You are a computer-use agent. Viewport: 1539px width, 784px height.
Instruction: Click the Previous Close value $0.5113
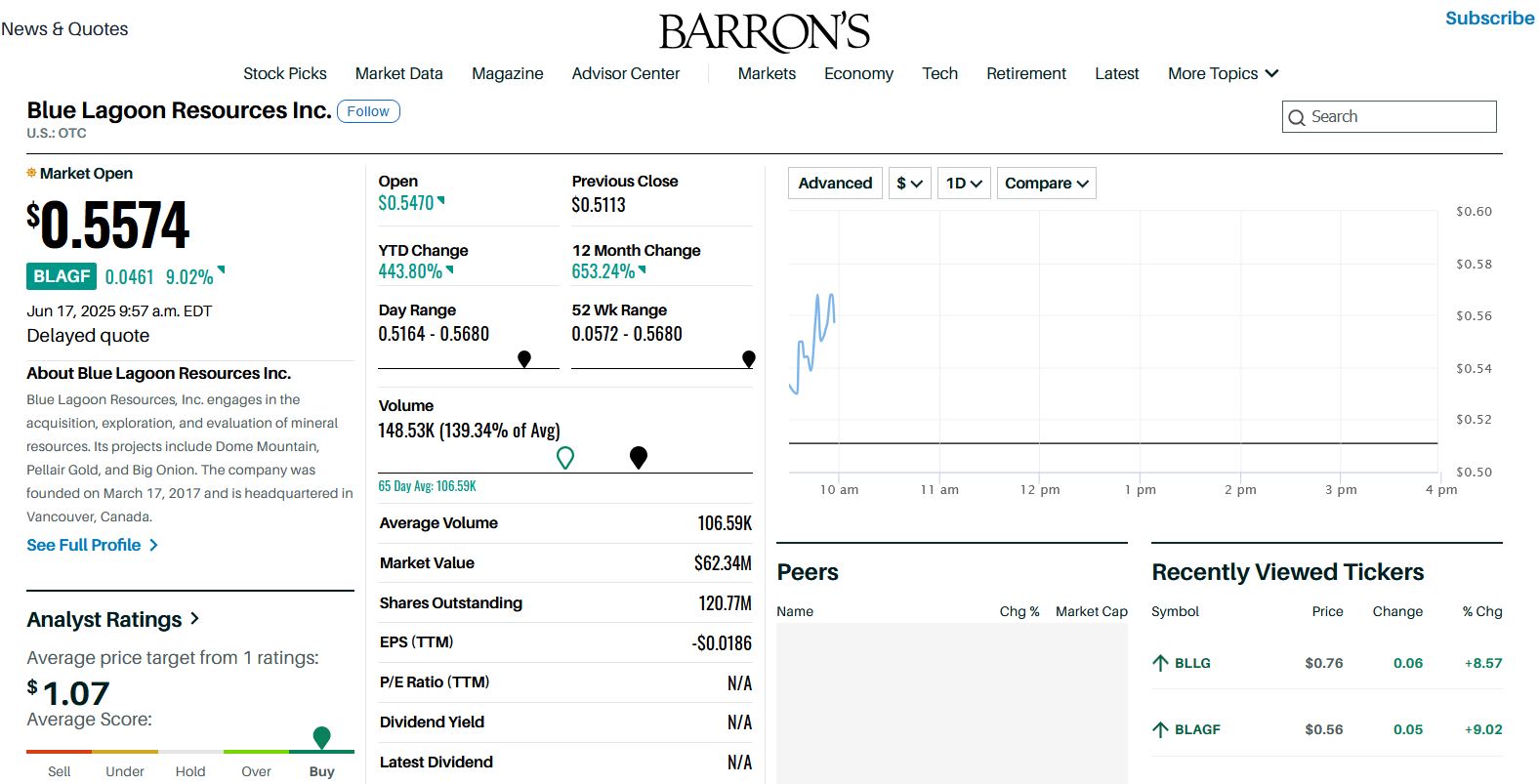pos(599,205)
